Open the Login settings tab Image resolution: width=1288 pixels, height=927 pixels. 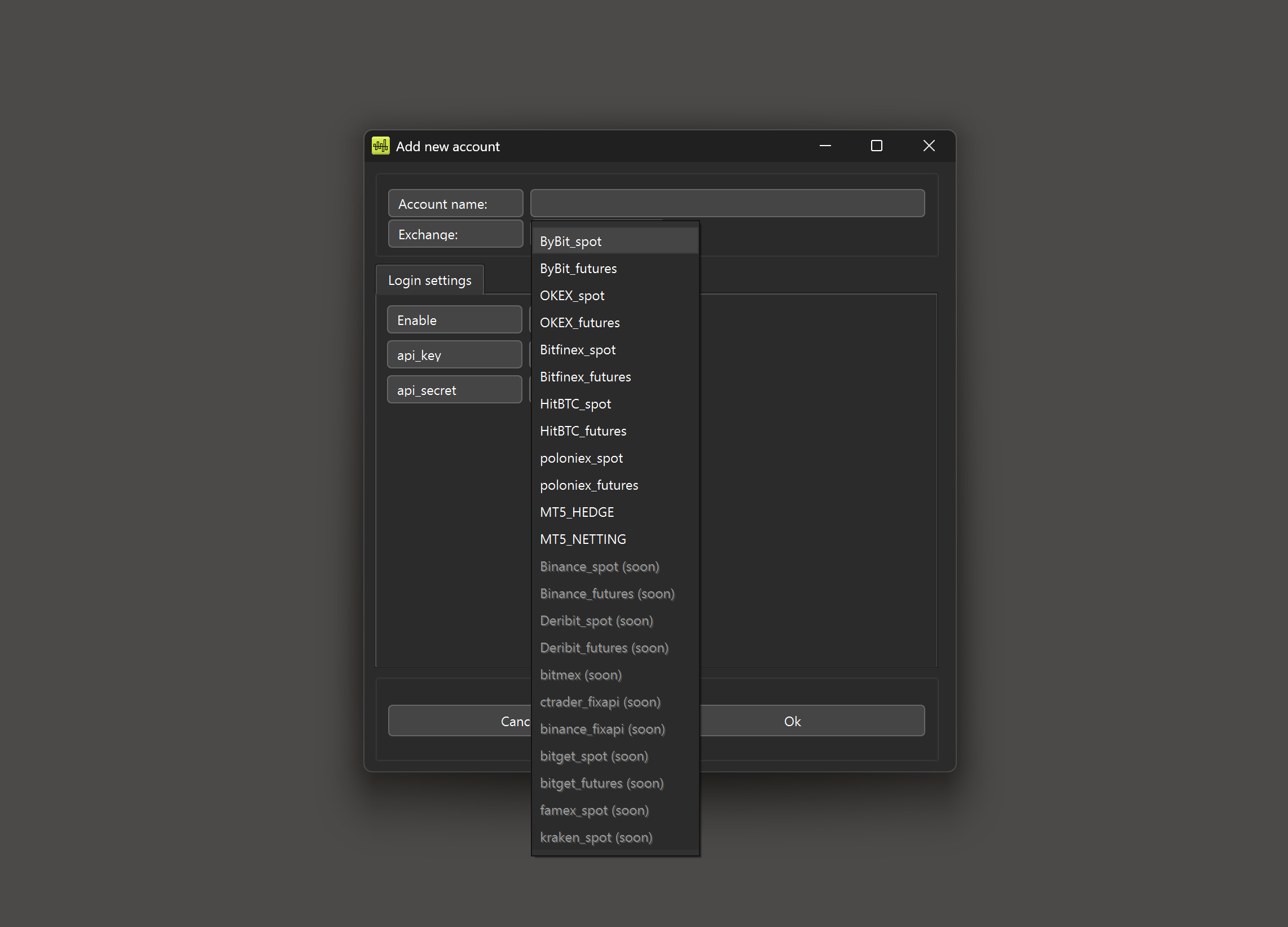(x=429, y=280)
